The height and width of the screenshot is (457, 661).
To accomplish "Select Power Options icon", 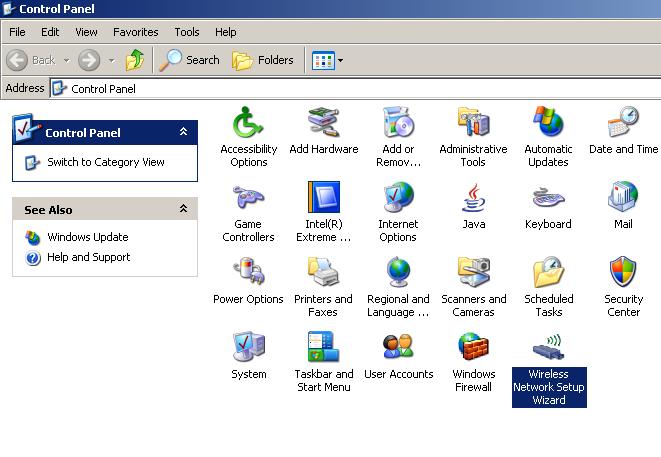I will pyautogui.click(x=249, y=272).
